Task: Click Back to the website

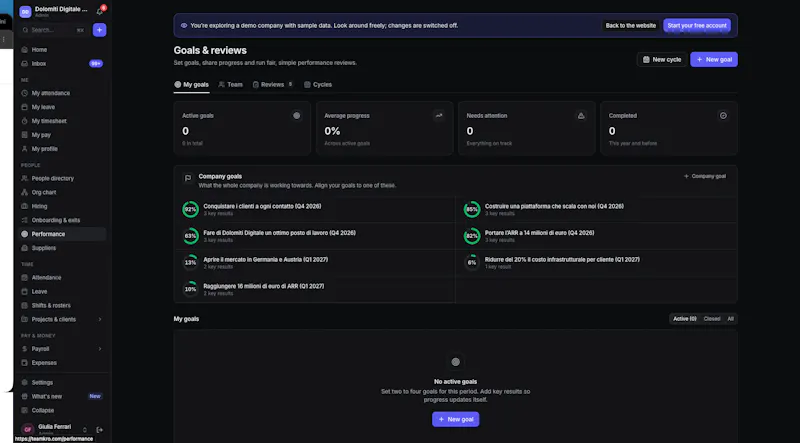Action: tap(631, 26)
